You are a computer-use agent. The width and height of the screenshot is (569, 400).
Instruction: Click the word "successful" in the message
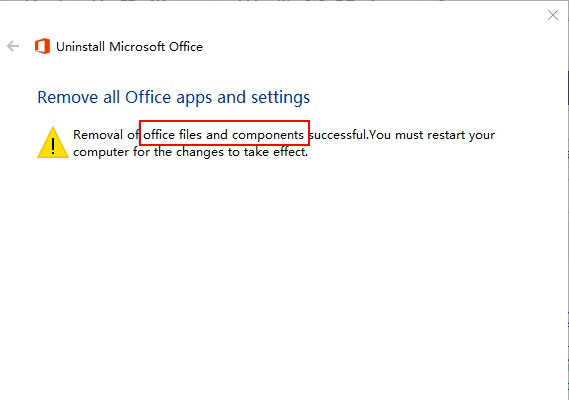tap(337, 135)
